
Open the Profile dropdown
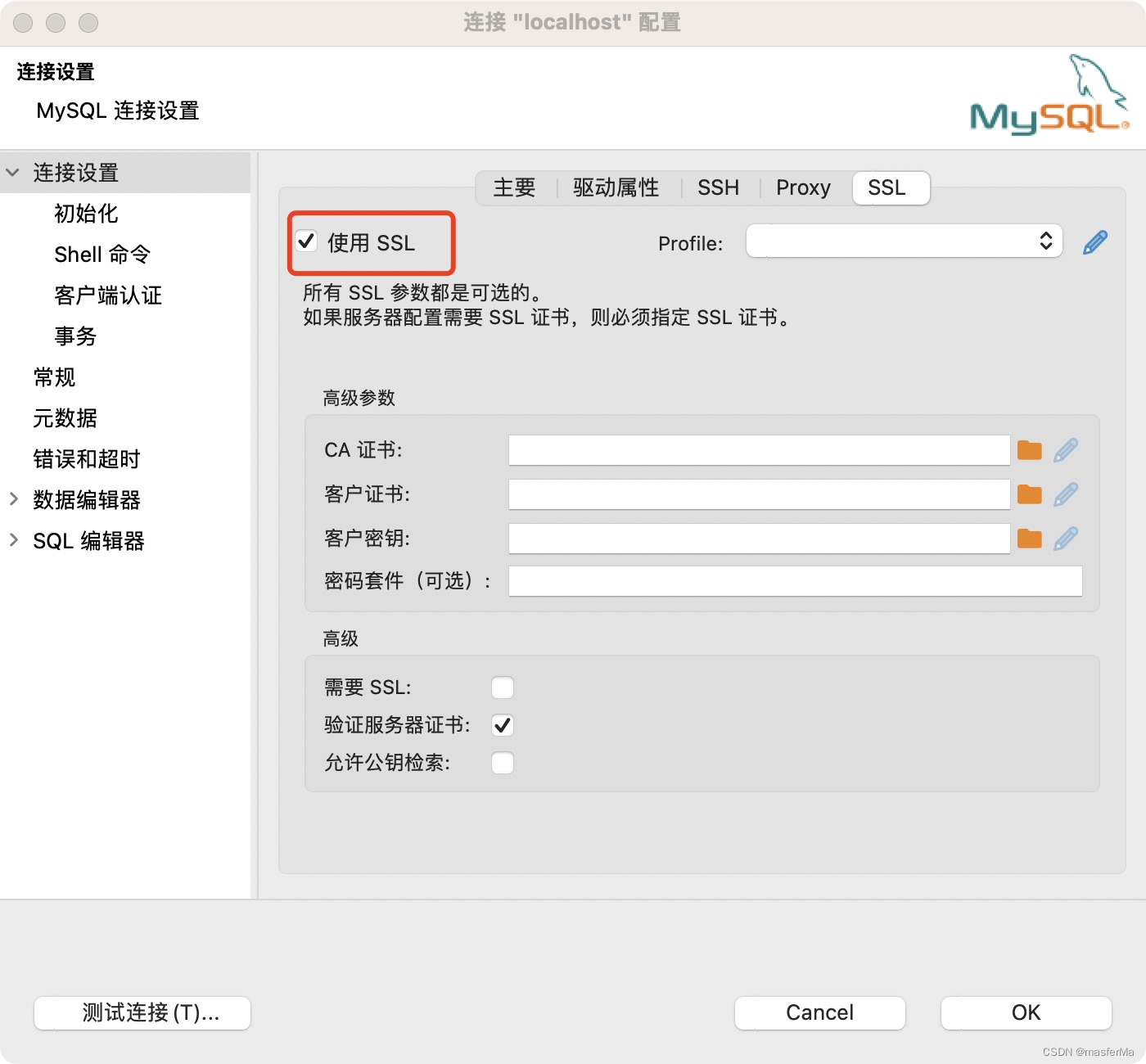(1045, 241)
